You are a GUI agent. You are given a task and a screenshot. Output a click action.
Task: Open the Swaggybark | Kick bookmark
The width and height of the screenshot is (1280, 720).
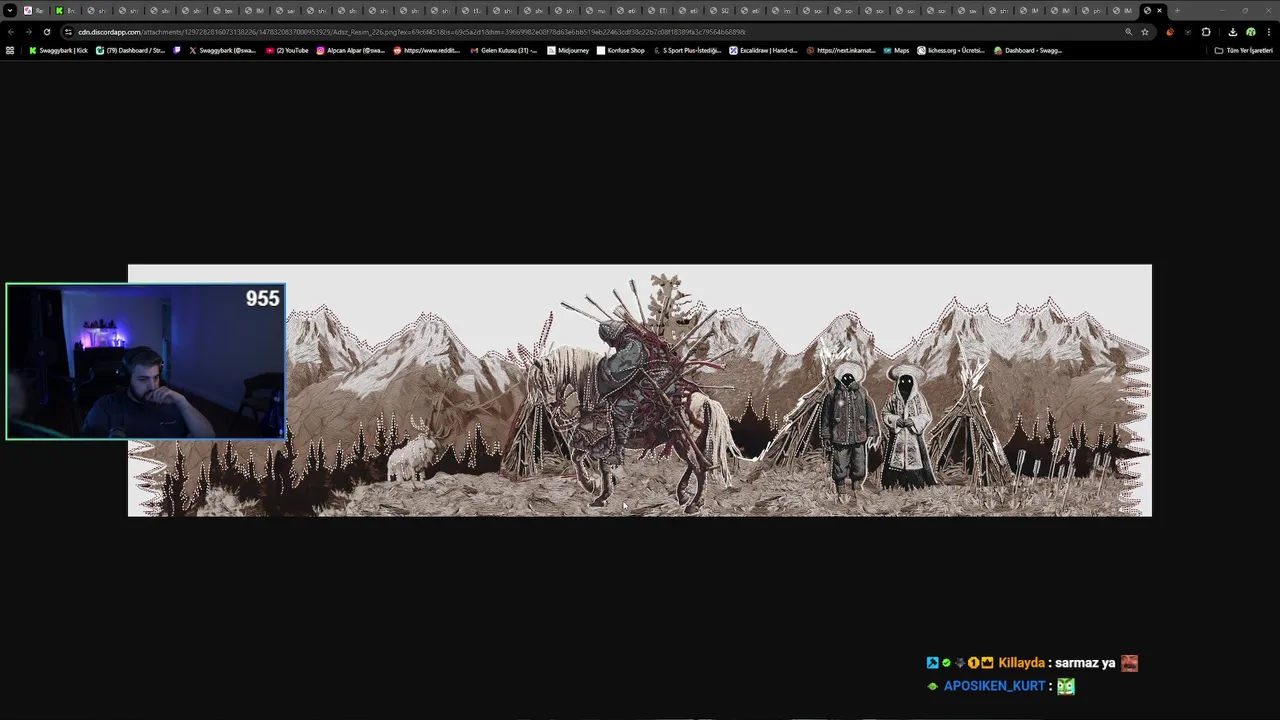pyautogui.click(x=58, y=50)
